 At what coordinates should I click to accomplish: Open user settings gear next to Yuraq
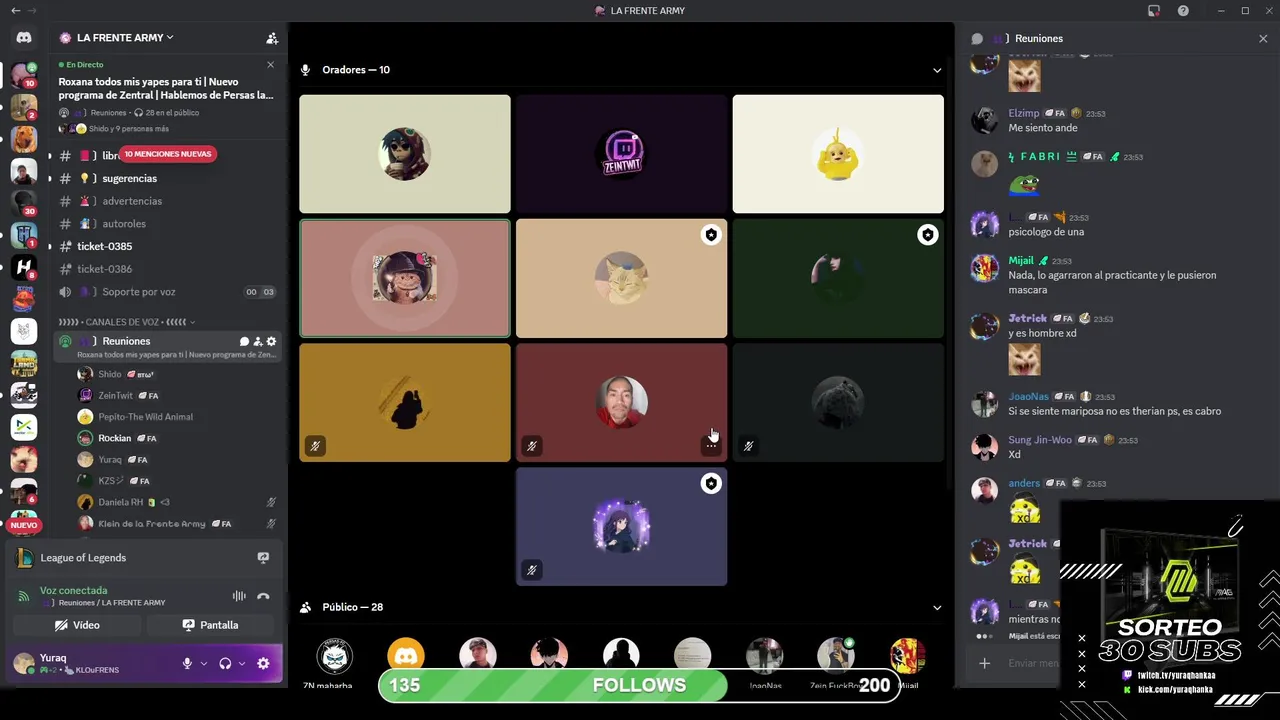coord(263,663)
